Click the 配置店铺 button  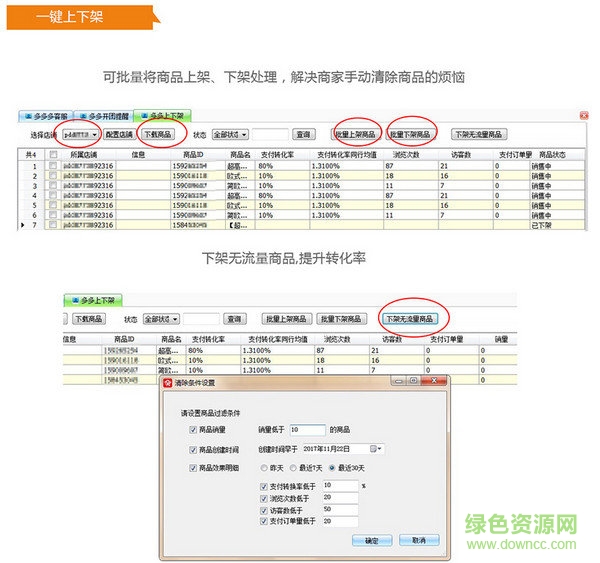tap(119, 134)
